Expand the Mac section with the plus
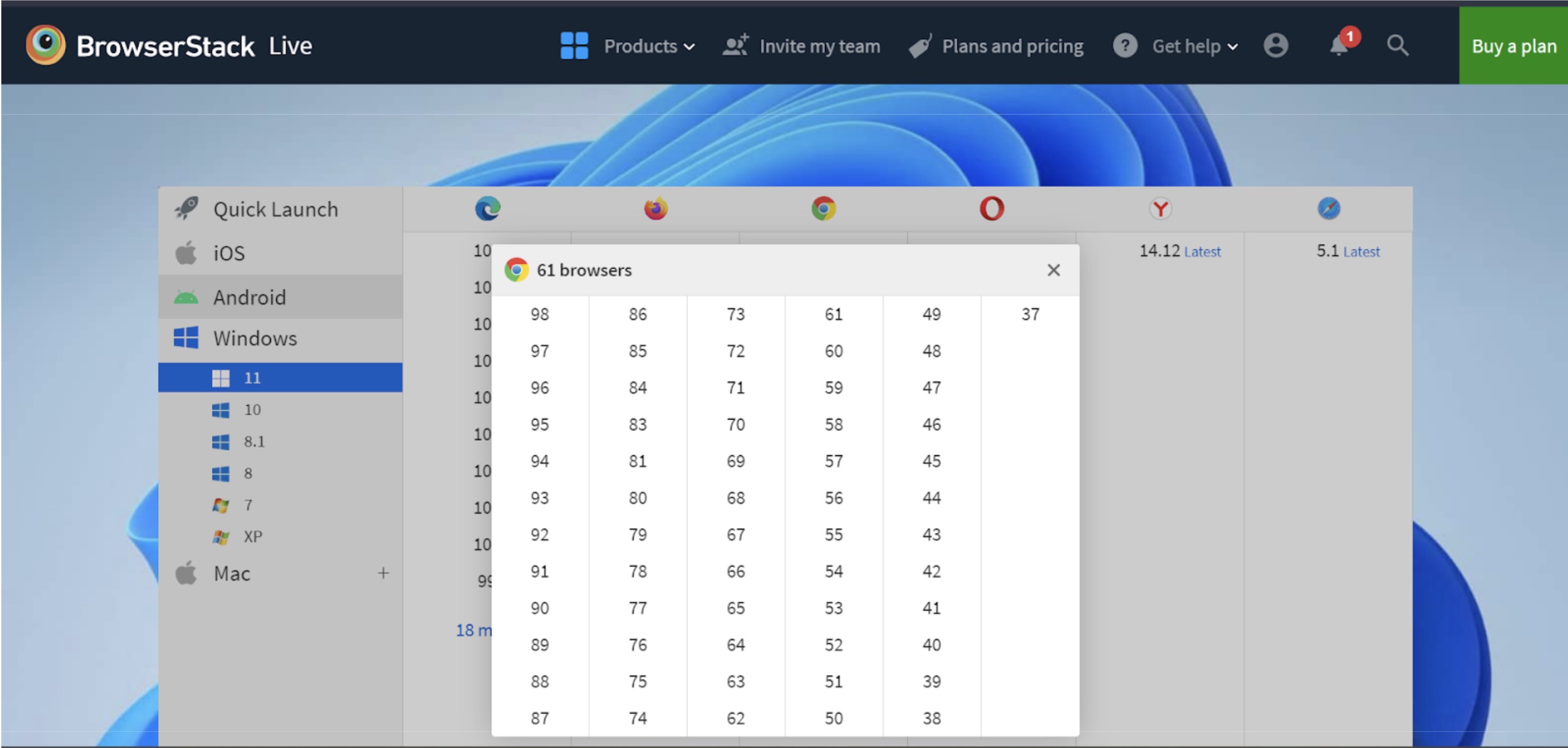Image resolution: width=1568 pixels, height=748 pixels. coord(384,573)
